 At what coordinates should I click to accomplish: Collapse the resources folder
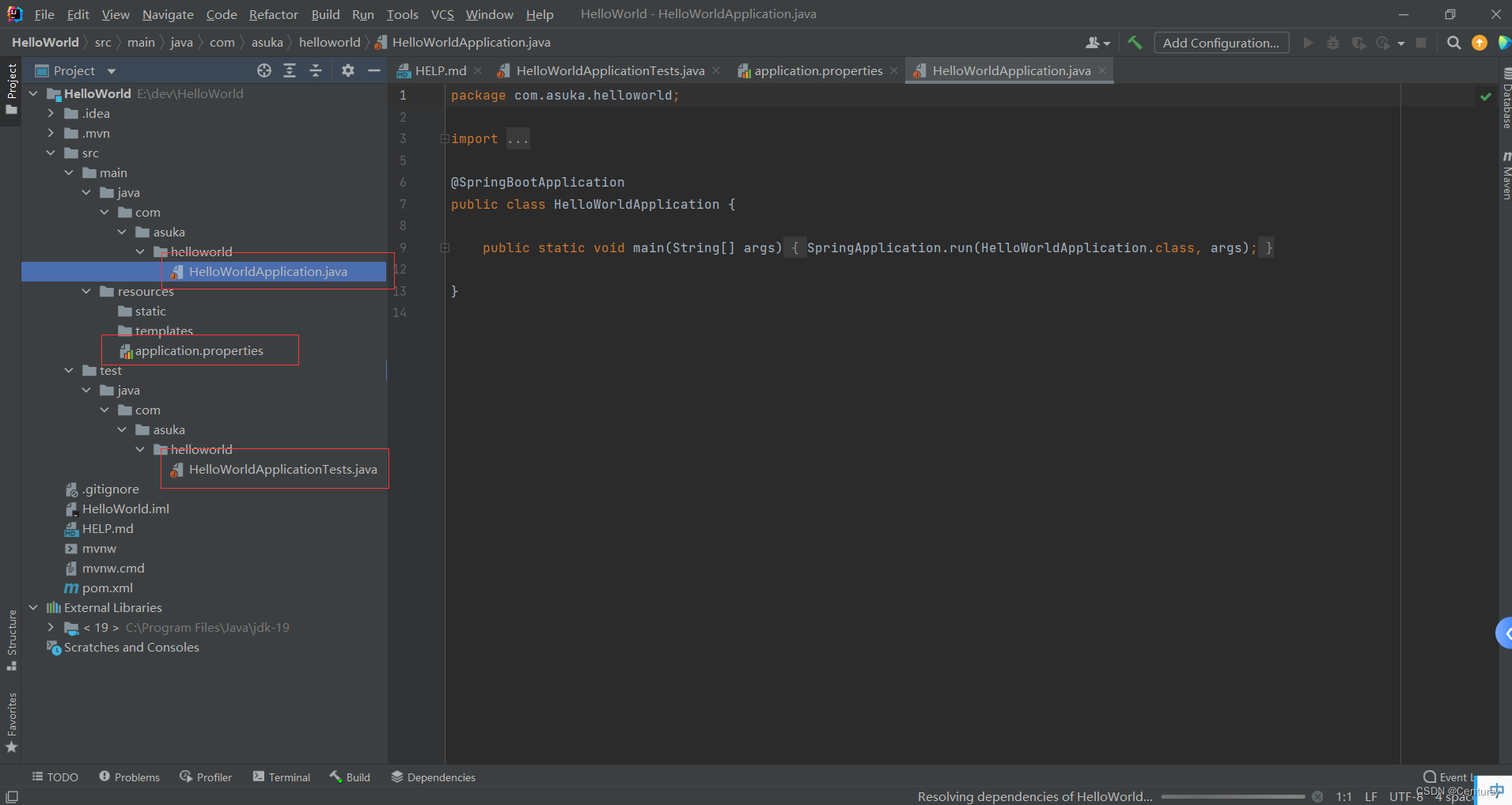coord(86,291)
